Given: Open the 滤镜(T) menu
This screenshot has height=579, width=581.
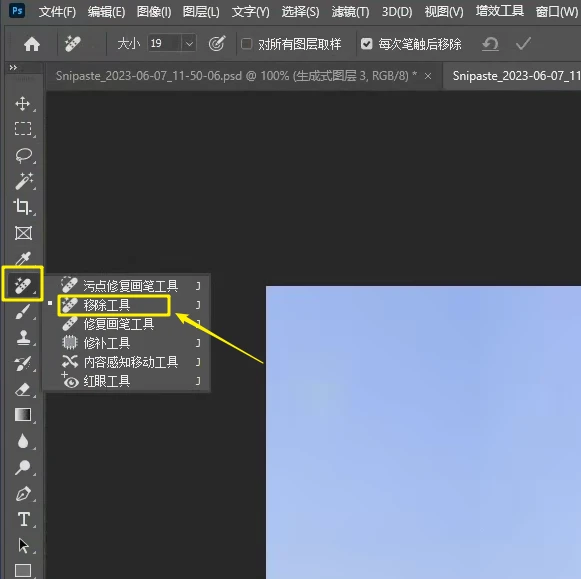Looking at the screenshot, I should tap(351, 12).
